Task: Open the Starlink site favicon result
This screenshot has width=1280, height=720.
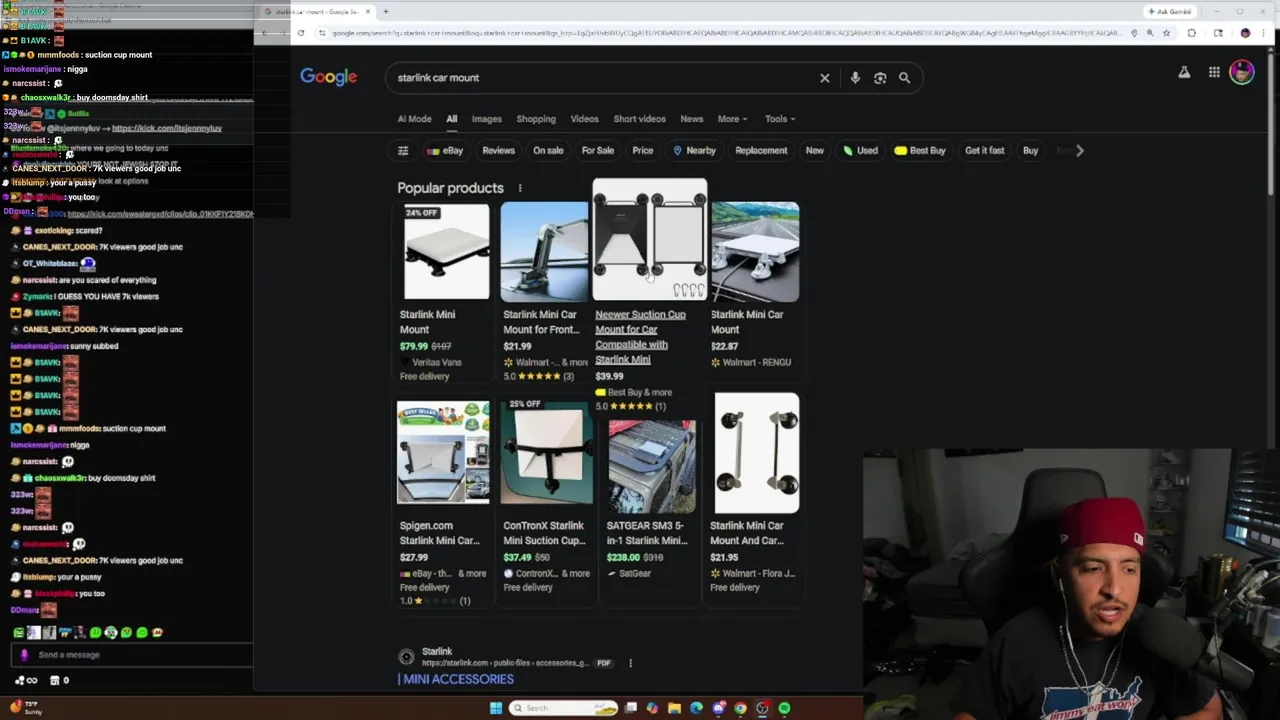Action: (x=406, y=657)
